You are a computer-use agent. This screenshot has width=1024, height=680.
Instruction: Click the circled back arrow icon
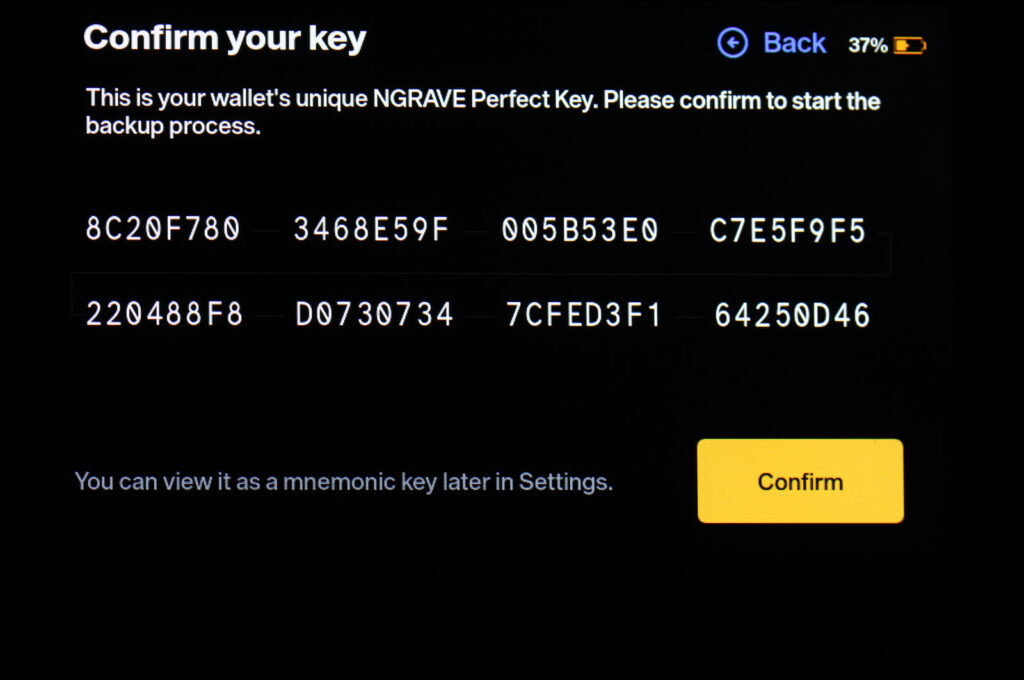coord(733,43)
